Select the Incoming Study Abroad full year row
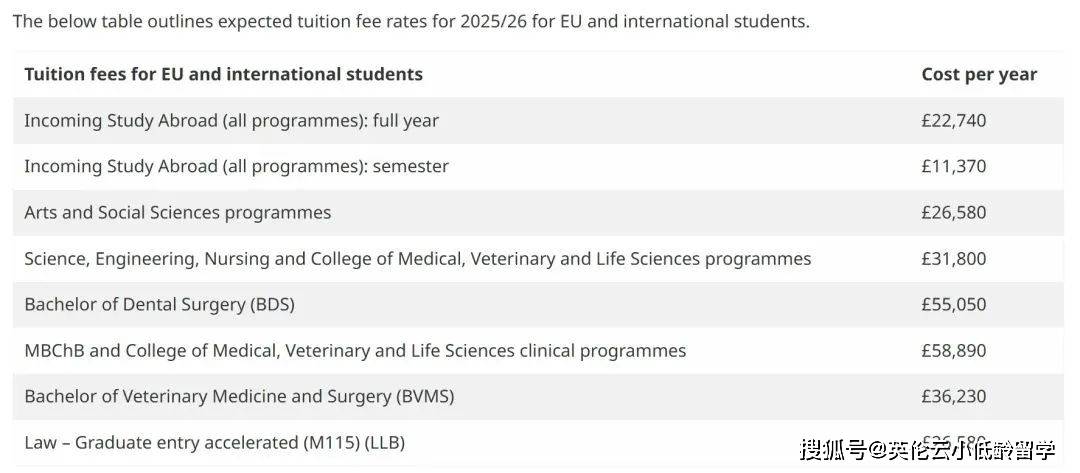The height and width of the screenshot is (473, 1080). click(x=538, y=120)
